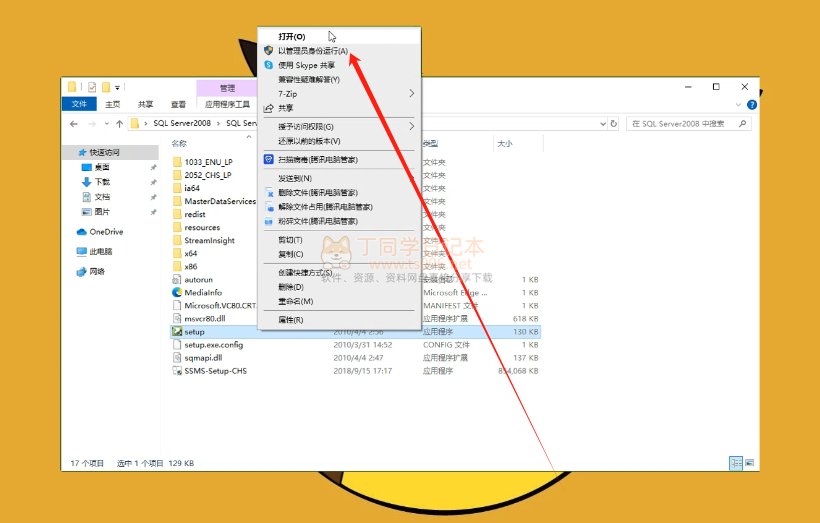Screen dimensions: 820x523
Task: Click the setup application icon
Action: (177, 332)
